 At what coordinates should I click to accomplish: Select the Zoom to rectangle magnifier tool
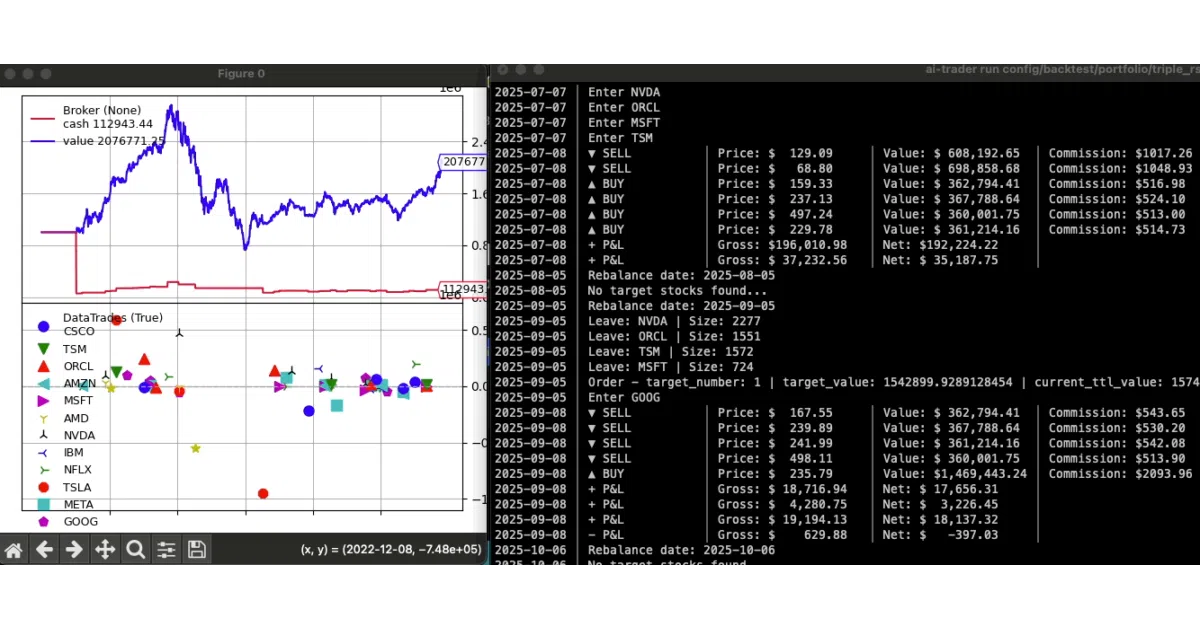(135, 549)
